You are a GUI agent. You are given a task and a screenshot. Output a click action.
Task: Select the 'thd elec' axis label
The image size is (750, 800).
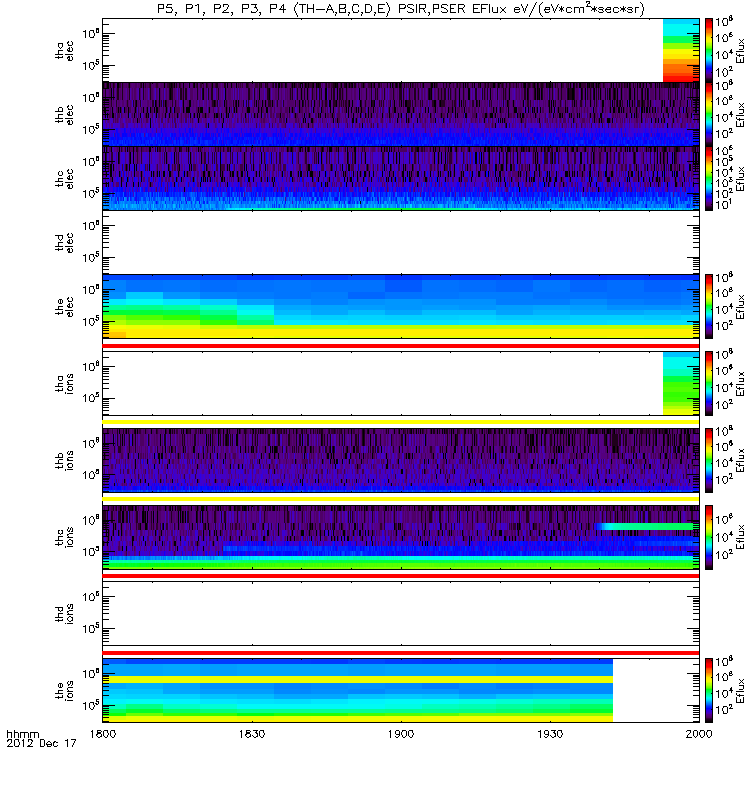pyautogui.click(x=64, y=242)
